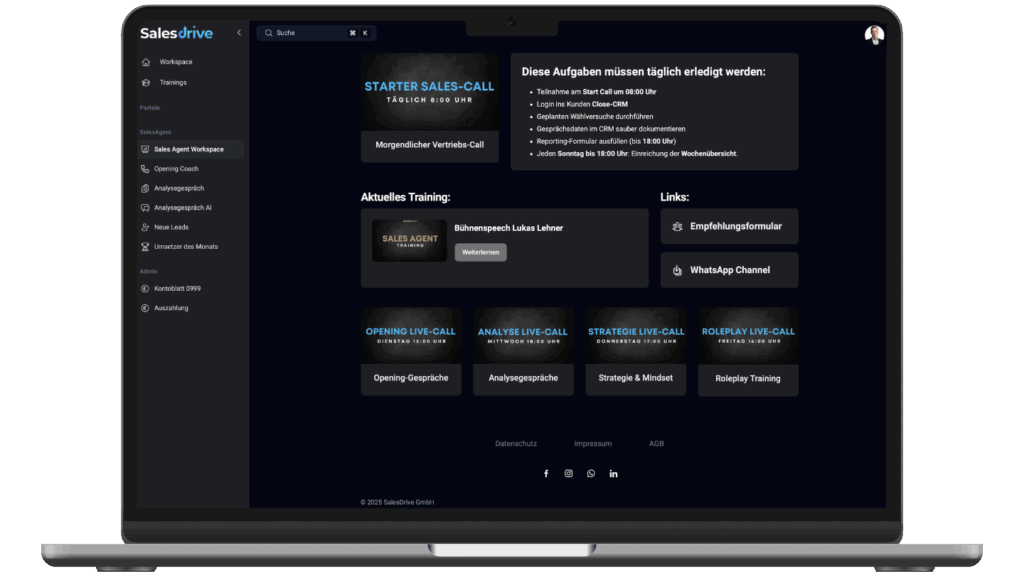The height and width of the screenshot is (576, 1024).
Task: Open the LinkedIn icon in footer
Action: point(613,473)
